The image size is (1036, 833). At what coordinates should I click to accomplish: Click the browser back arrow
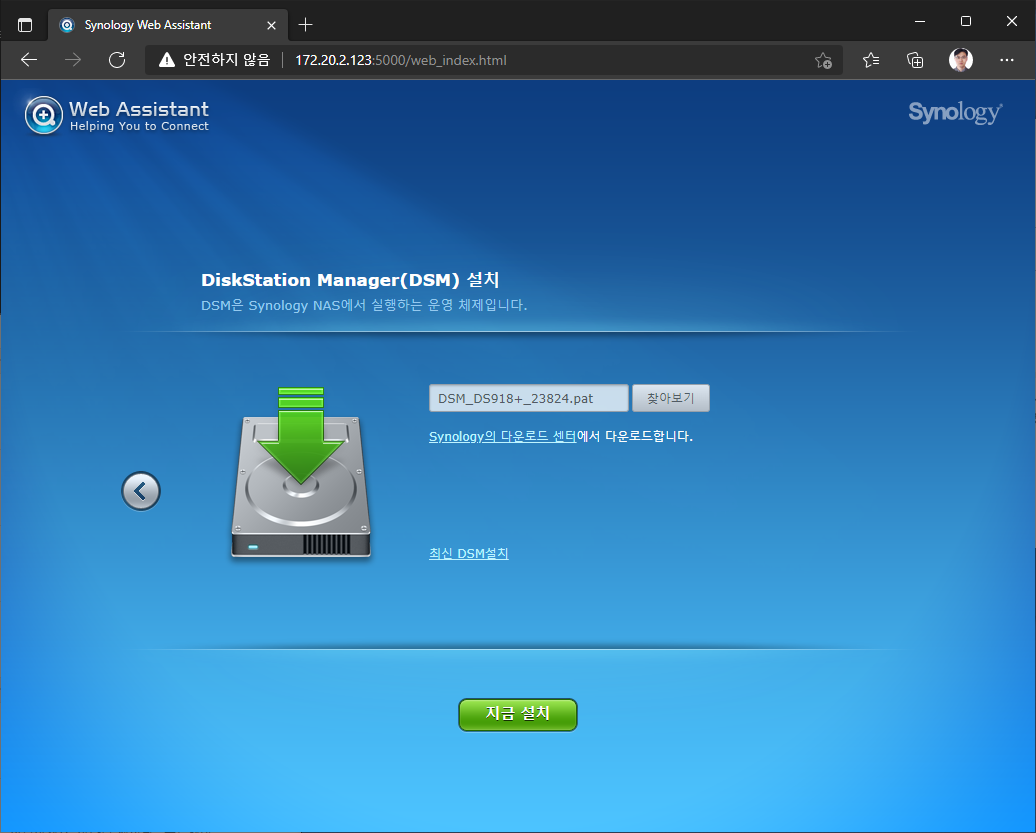28,60
